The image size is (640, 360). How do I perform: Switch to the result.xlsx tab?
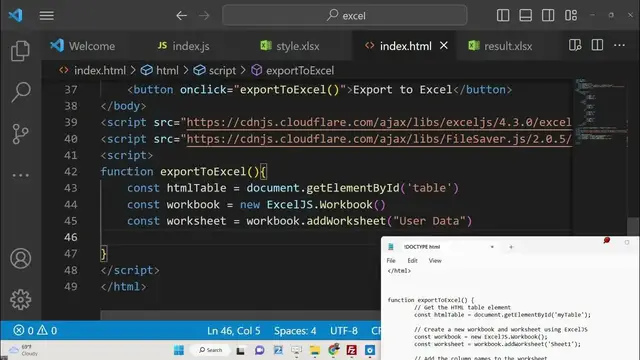pos(501,46)
